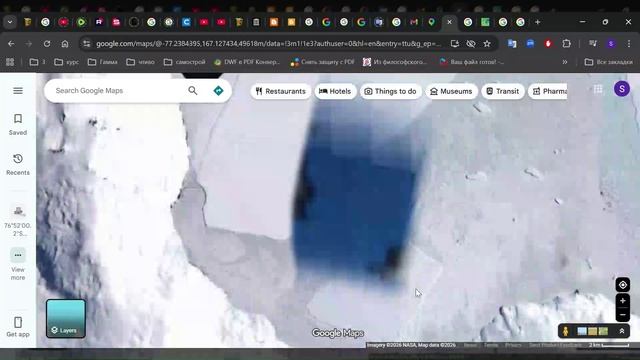Viewport: 640px width, 360px height.
Task: Select the Things to do chip
Action: [390, 91]
